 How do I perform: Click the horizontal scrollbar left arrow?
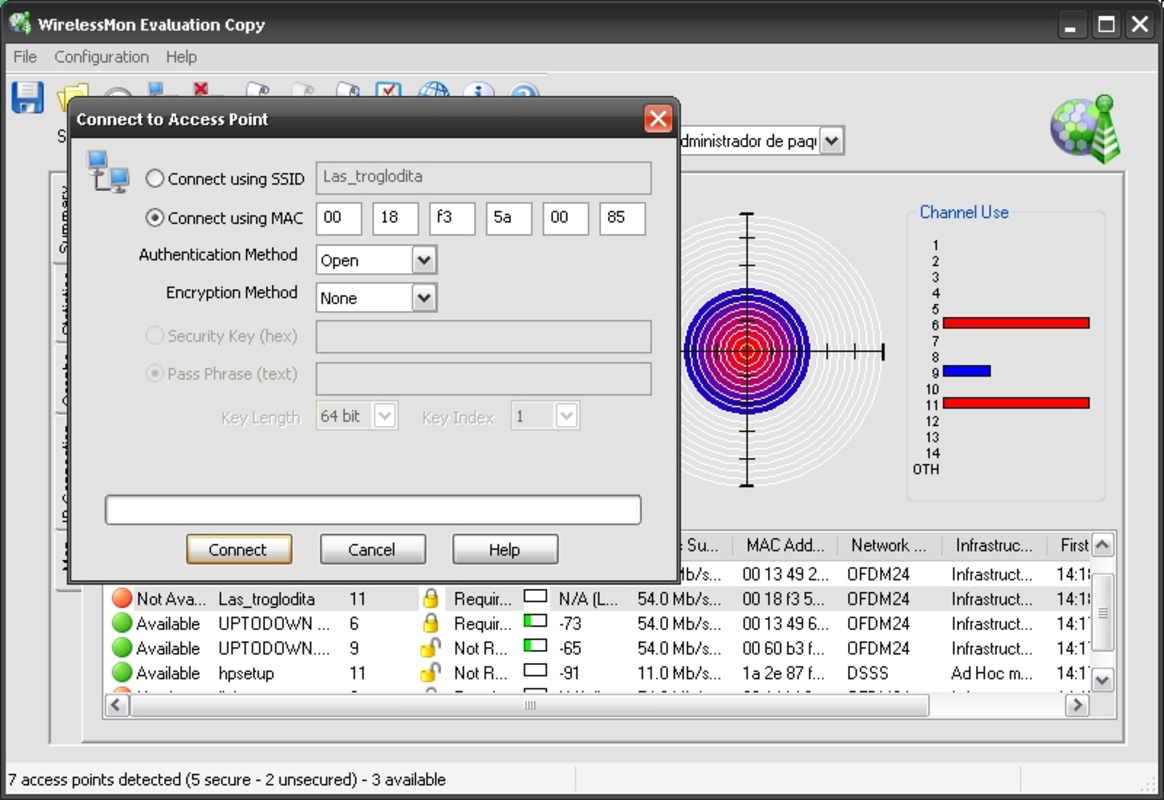[x=117, y=705]
